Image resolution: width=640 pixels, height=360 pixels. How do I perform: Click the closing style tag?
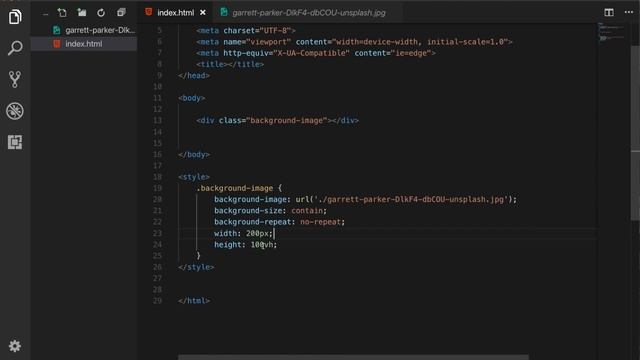196,267
